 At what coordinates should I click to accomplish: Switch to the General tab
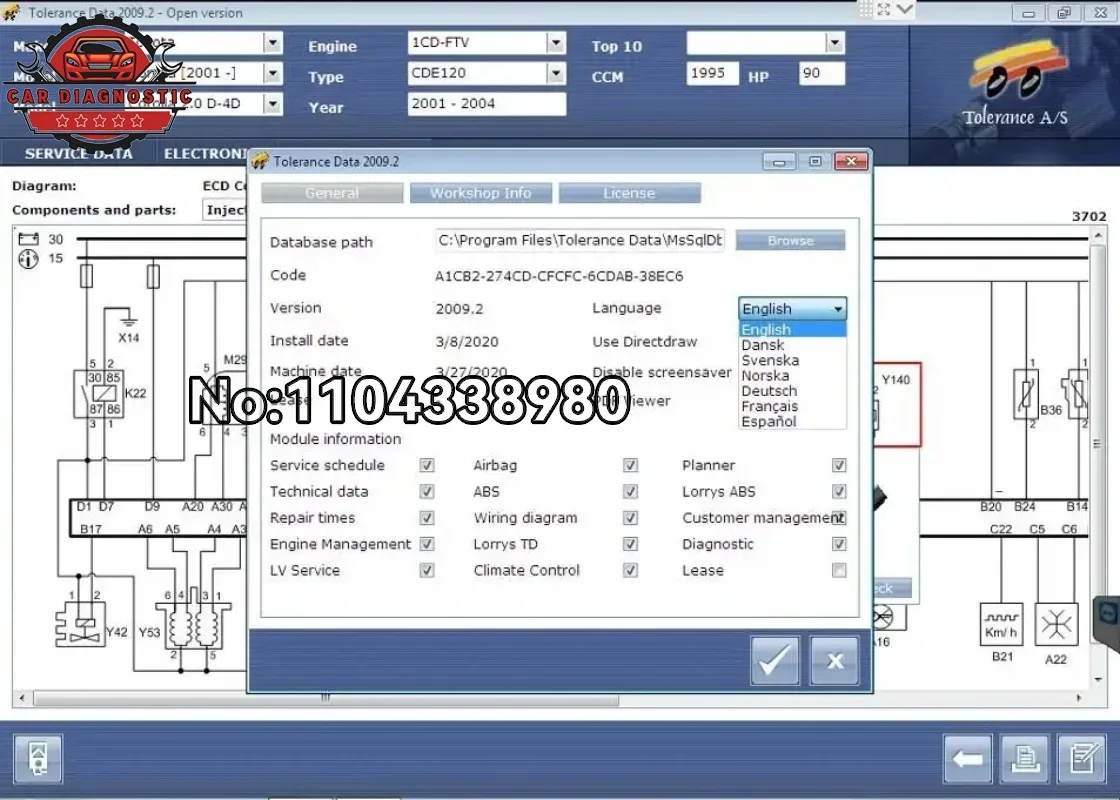pos(332,193)
